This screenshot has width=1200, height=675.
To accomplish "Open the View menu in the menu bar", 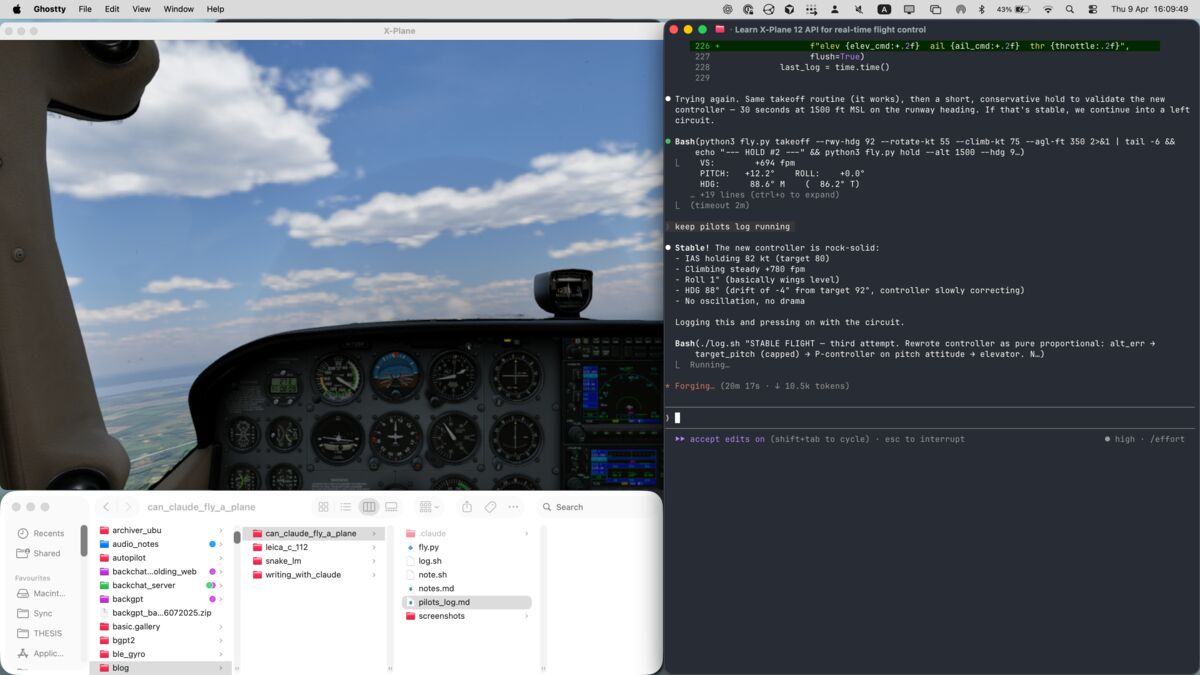I will point(141,9).
